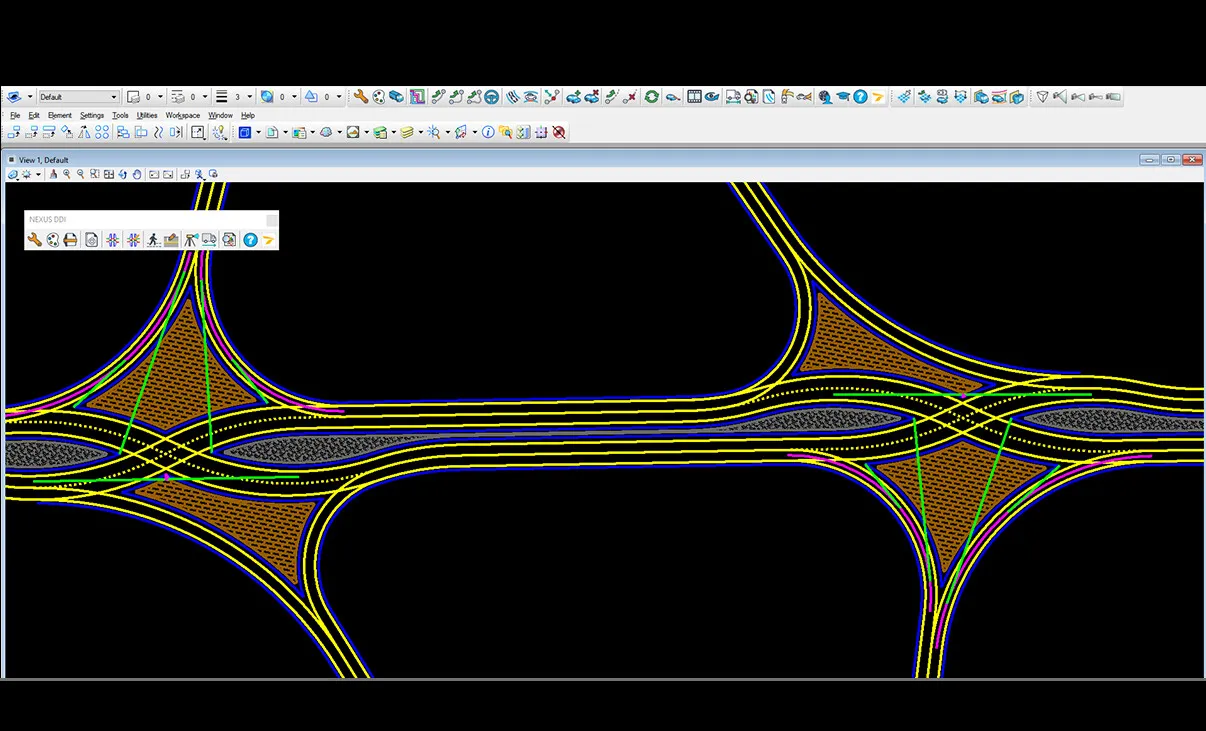The height and width of the screenshot is (731, 1206).
Task: Click the Zoom Out magnifier in view toolbar
Action: pos(80,174)
